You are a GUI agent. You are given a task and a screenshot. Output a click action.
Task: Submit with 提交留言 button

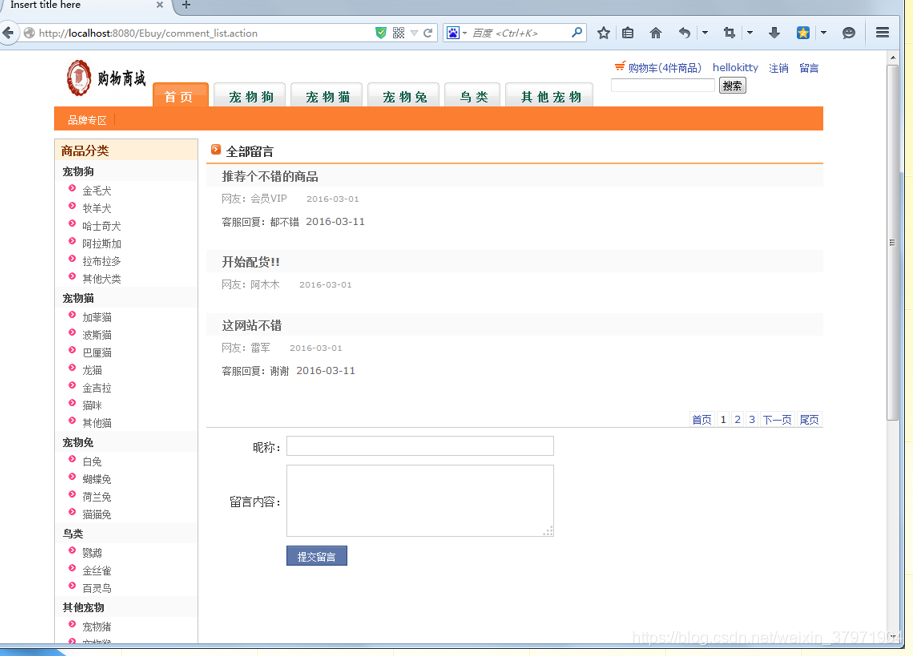[317, 556]
